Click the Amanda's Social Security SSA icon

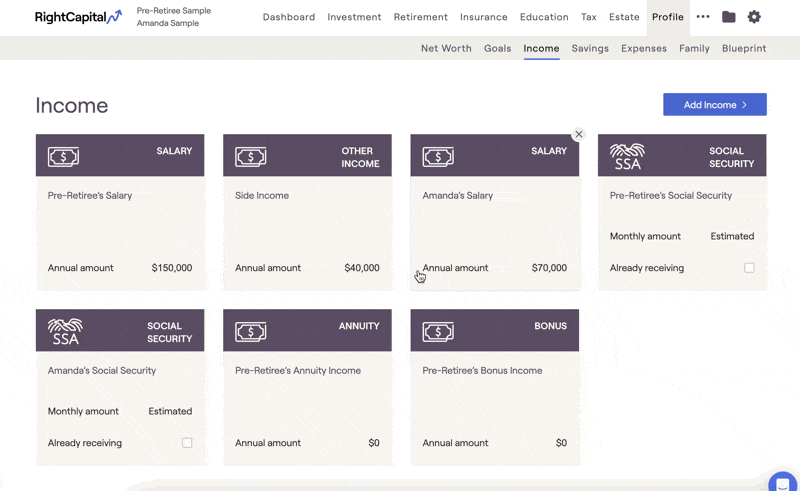point(65,331)
